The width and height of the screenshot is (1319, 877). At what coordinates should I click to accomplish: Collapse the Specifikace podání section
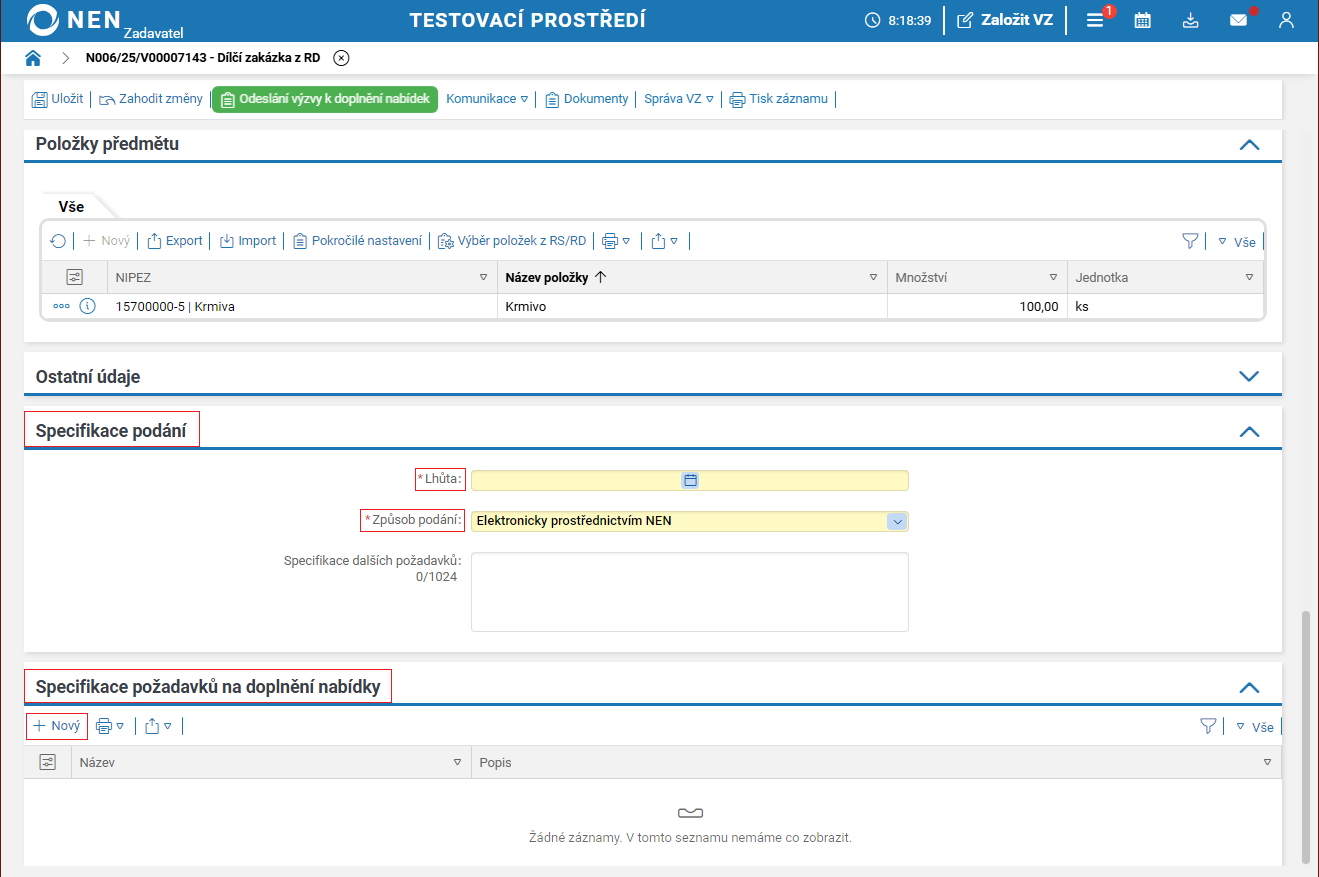pyautogui.click(x=1249, y=432)
